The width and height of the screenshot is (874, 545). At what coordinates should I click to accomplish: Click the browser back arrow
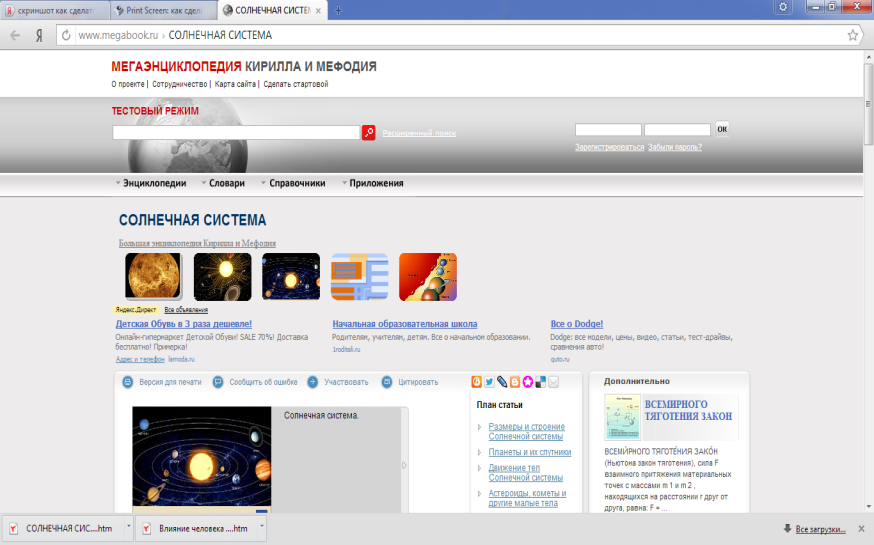point(15,35)
